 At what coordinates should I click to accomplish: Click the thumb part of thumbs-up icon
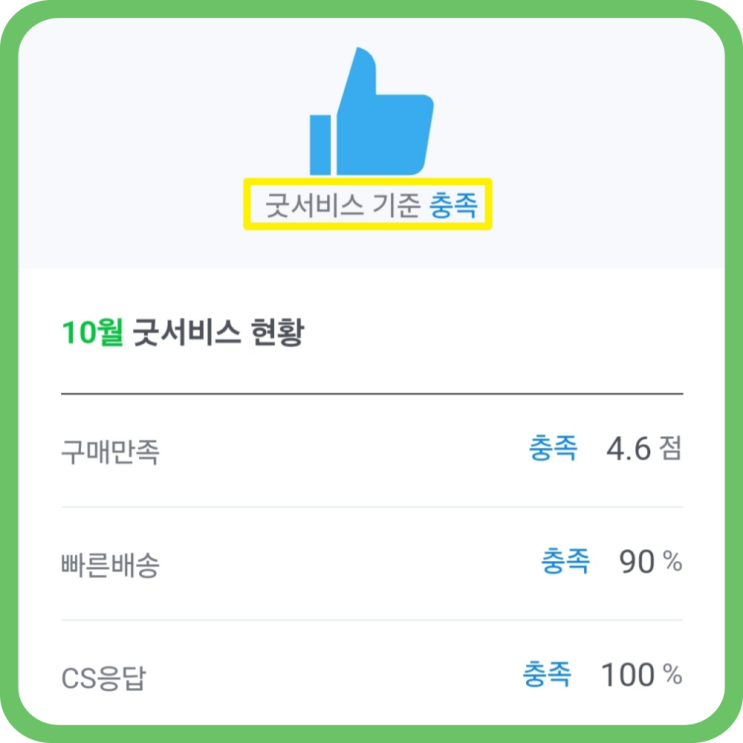tap(358, 75)
